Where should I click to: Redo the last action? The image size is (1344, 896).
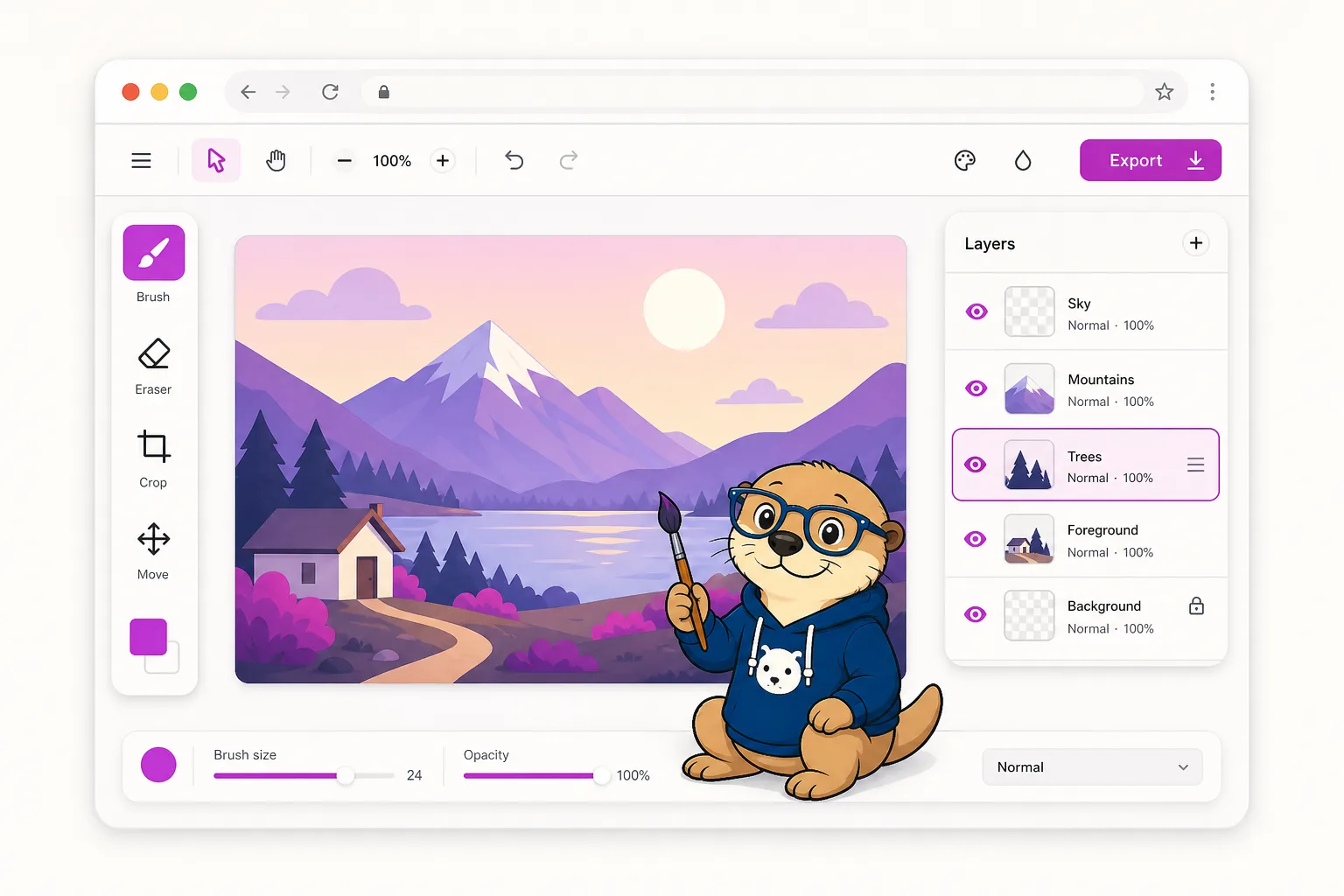[x=569, y=160]
